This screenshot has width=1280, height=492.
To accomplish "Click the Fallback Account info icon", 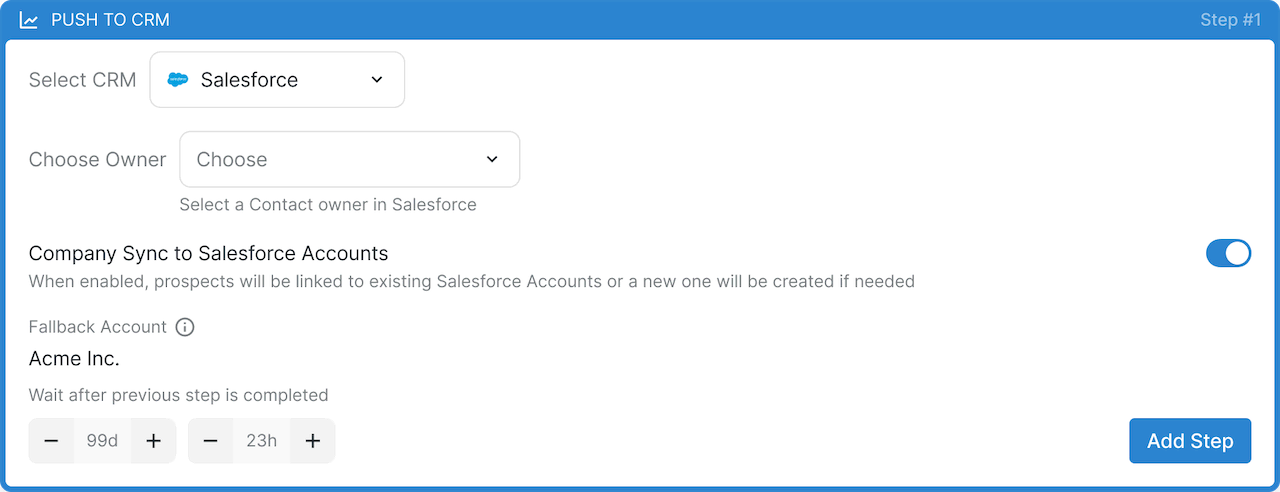I will (184, 327).
